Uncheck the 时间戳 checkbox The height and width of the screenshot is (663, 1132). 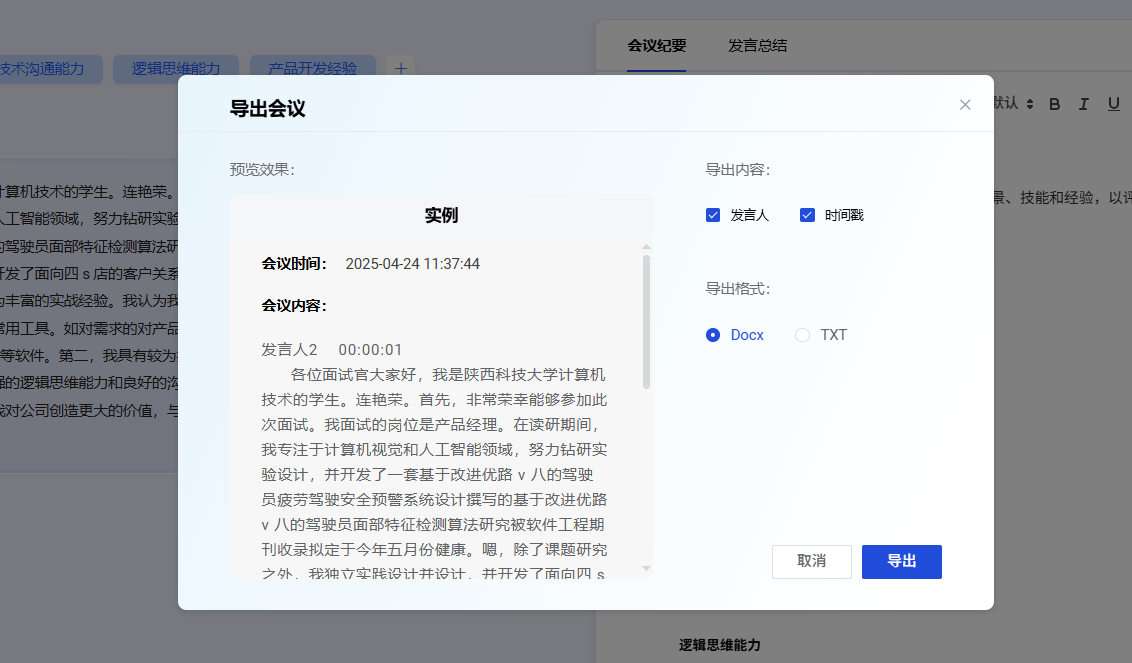pyautogui.click(x=807, y=215)
